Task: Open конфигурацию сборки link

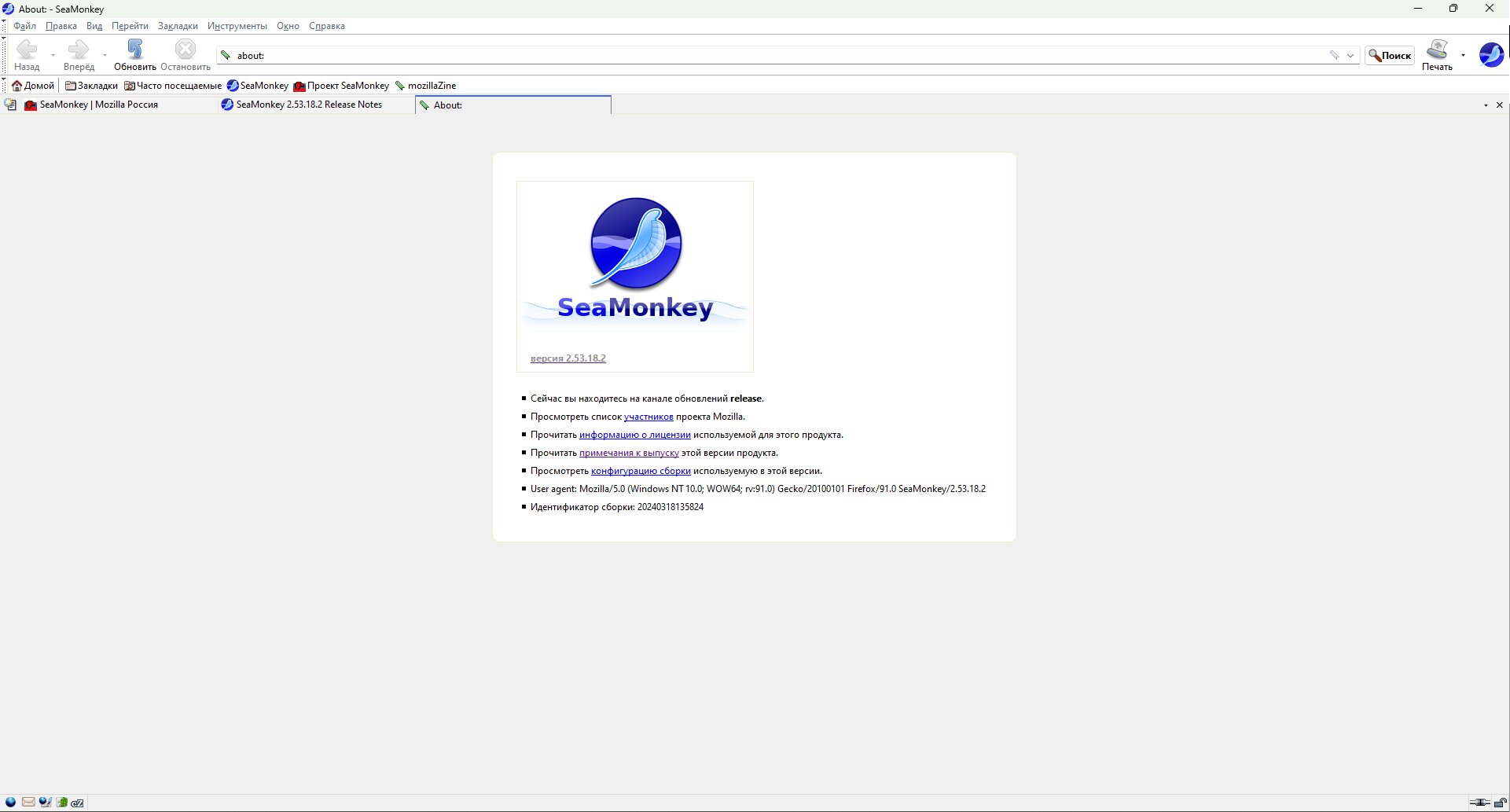Action: 641,471
